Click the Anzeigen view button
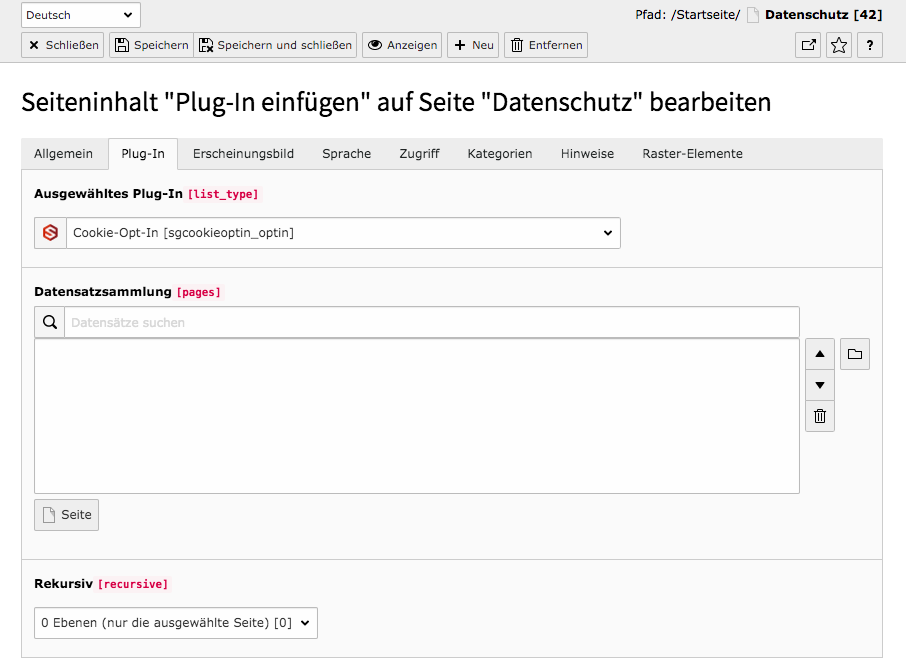 [x=402, y=45]
